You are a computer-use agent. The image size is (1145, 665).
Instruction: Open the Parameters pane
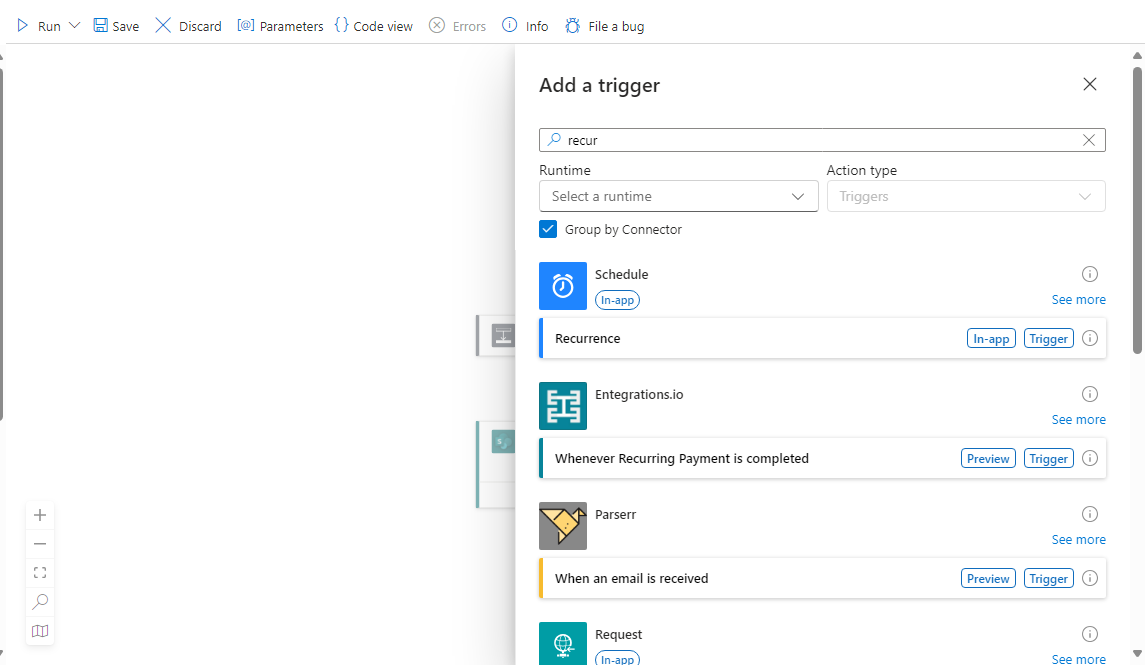tap(280, 26)
